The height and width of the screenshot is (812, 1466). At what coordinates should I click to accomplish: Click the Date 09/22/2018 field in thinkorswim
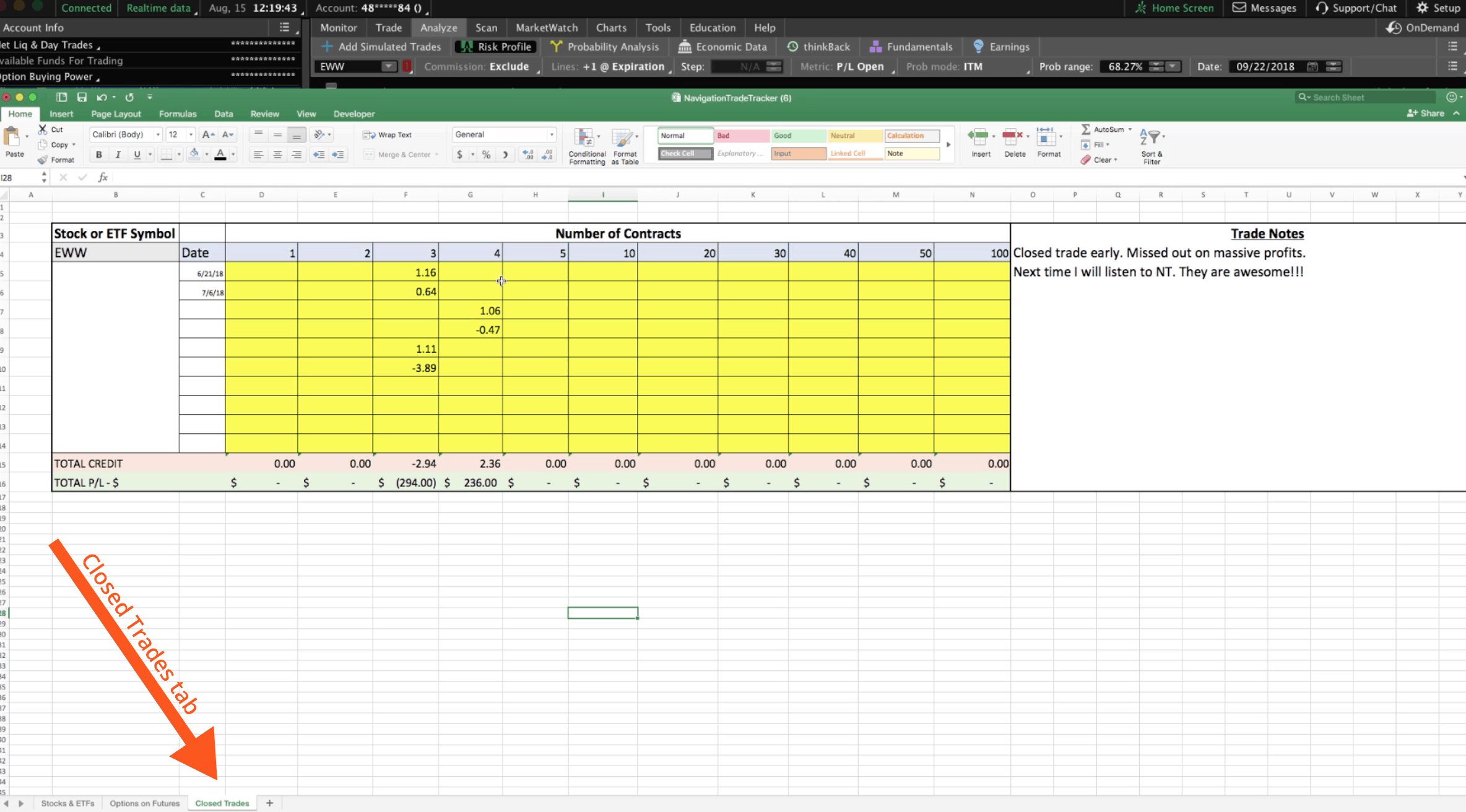(x=1266, y=66)
